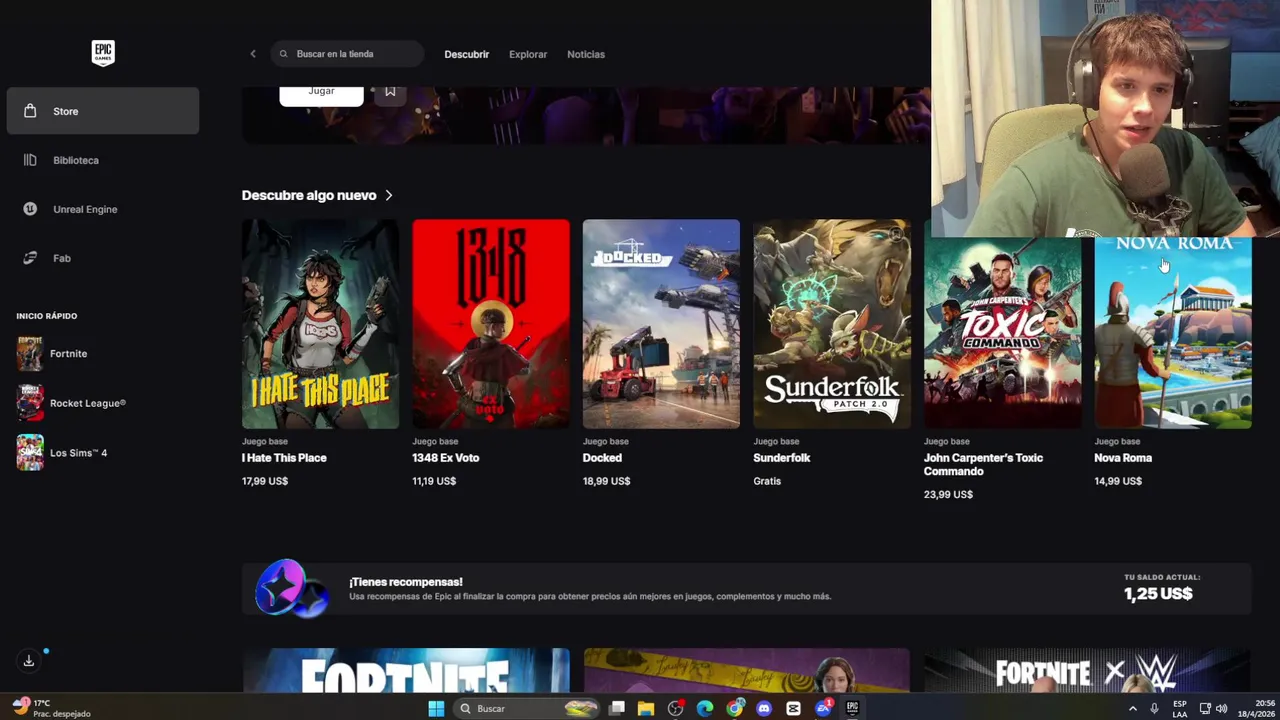Open the EA app from the taskbar

click(x=823, y=709)
